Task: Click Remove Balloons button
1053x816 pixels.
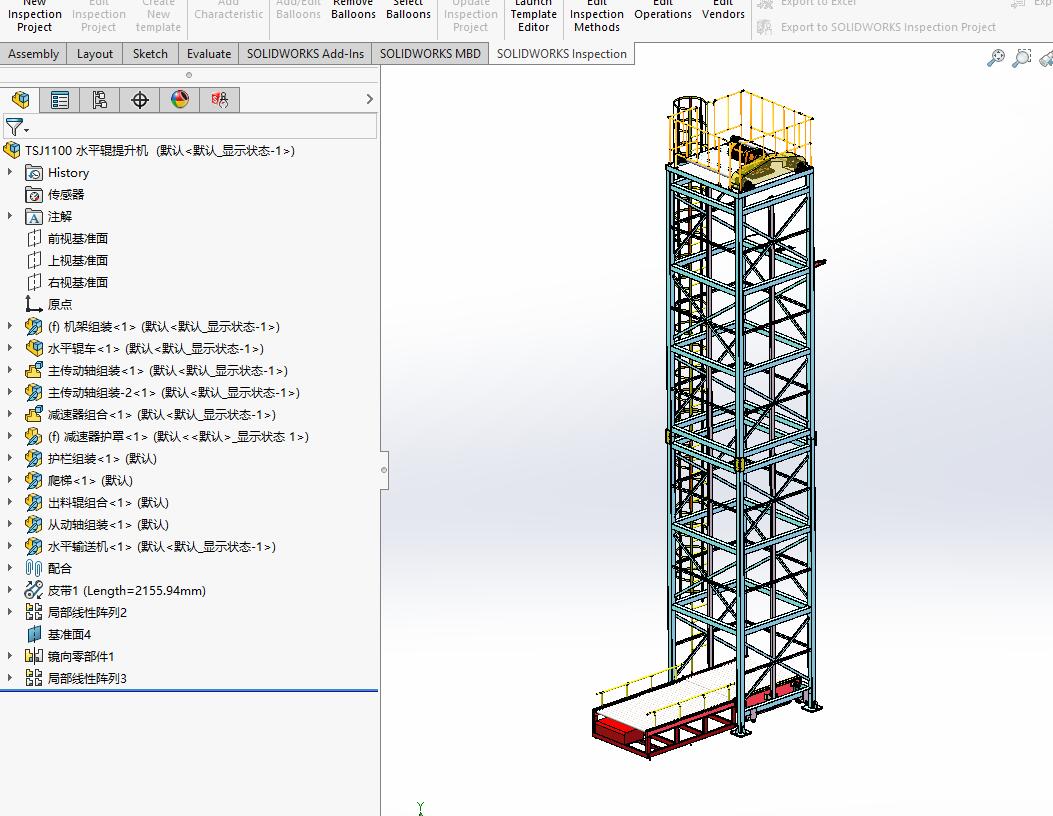Action: pos(353,11)
